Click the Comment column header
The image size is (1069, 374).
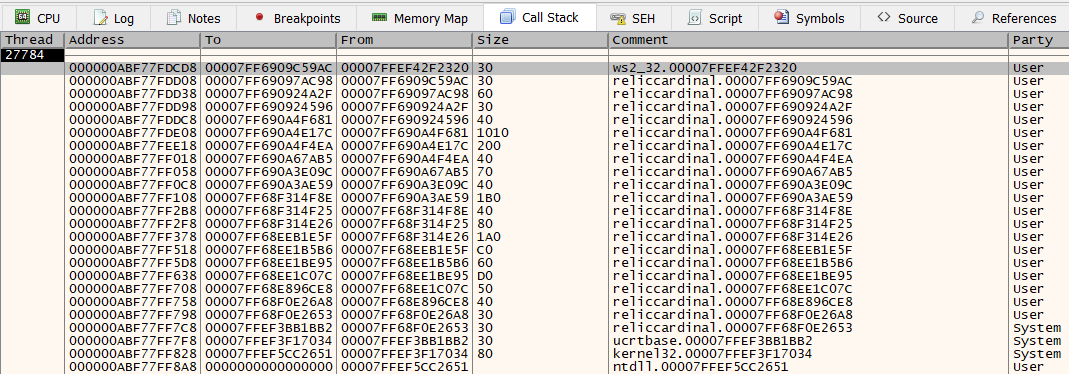click(x=808, y=40)
